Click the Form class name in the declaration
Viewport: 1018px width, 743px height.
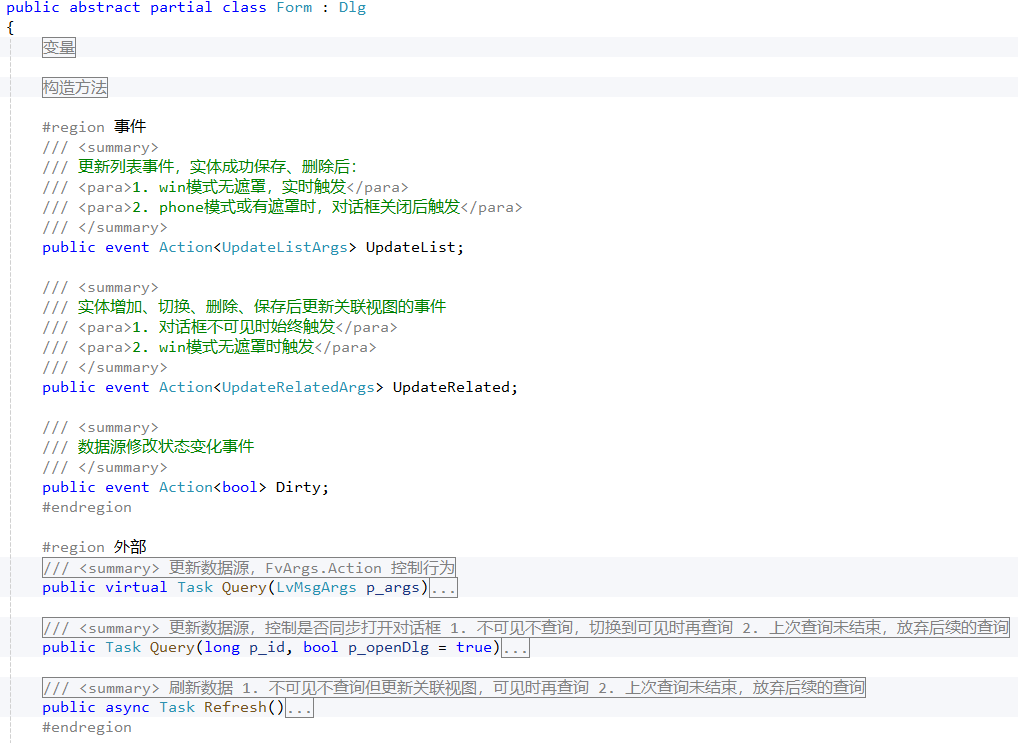click(x=292, y=8)
